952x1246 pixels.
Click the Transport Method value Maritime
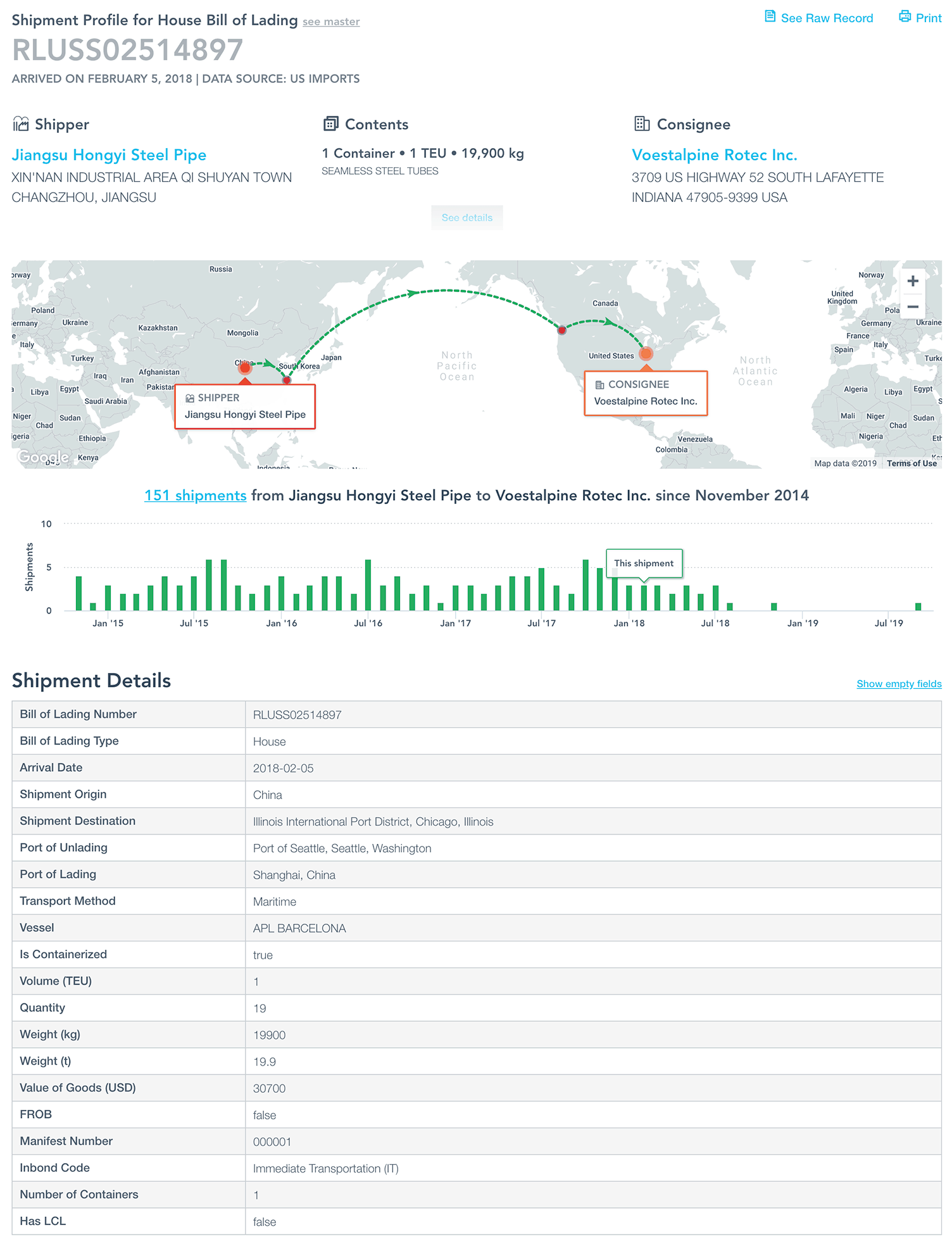[274, 902]
